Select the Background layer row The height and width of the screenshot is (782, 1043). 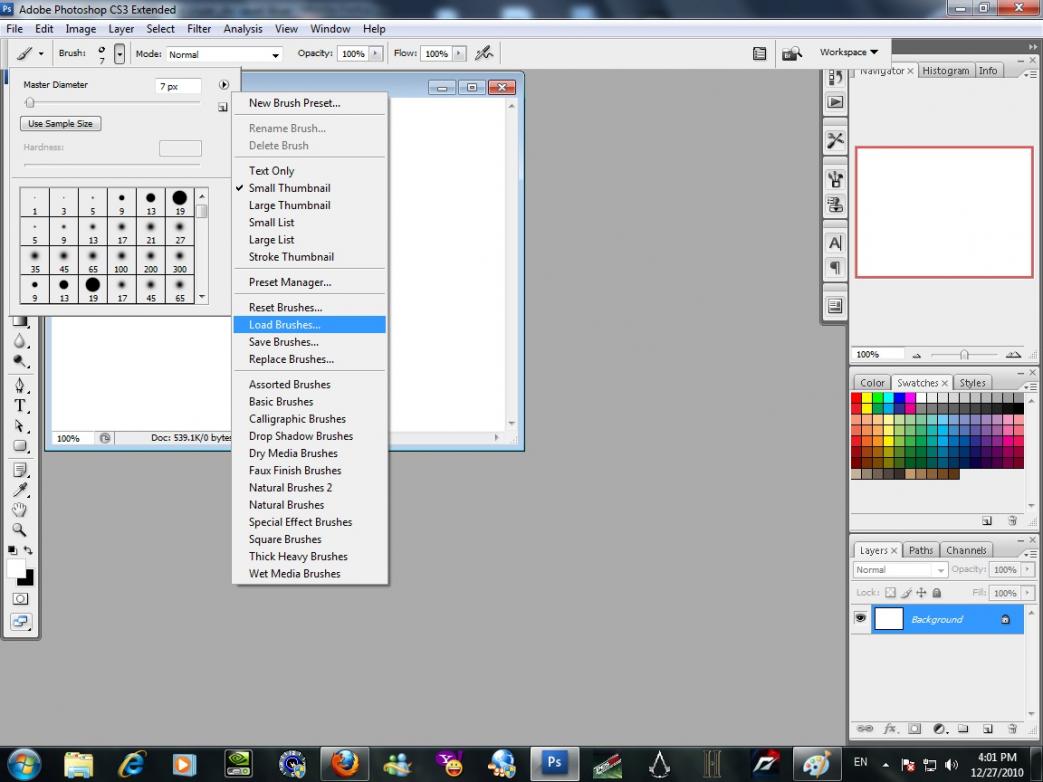(x=938, y=619)
